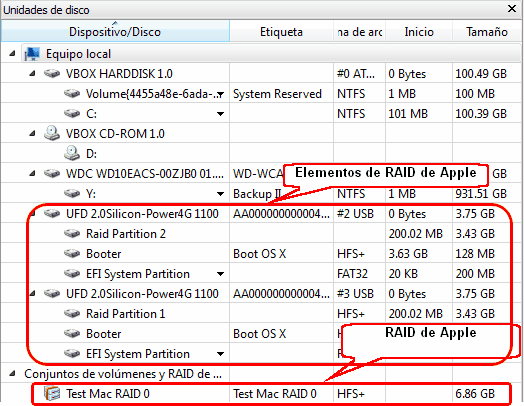Close the Unidades de disco panel
The height and width of the screenshot is (406, 524).
(x=512, y=9)
